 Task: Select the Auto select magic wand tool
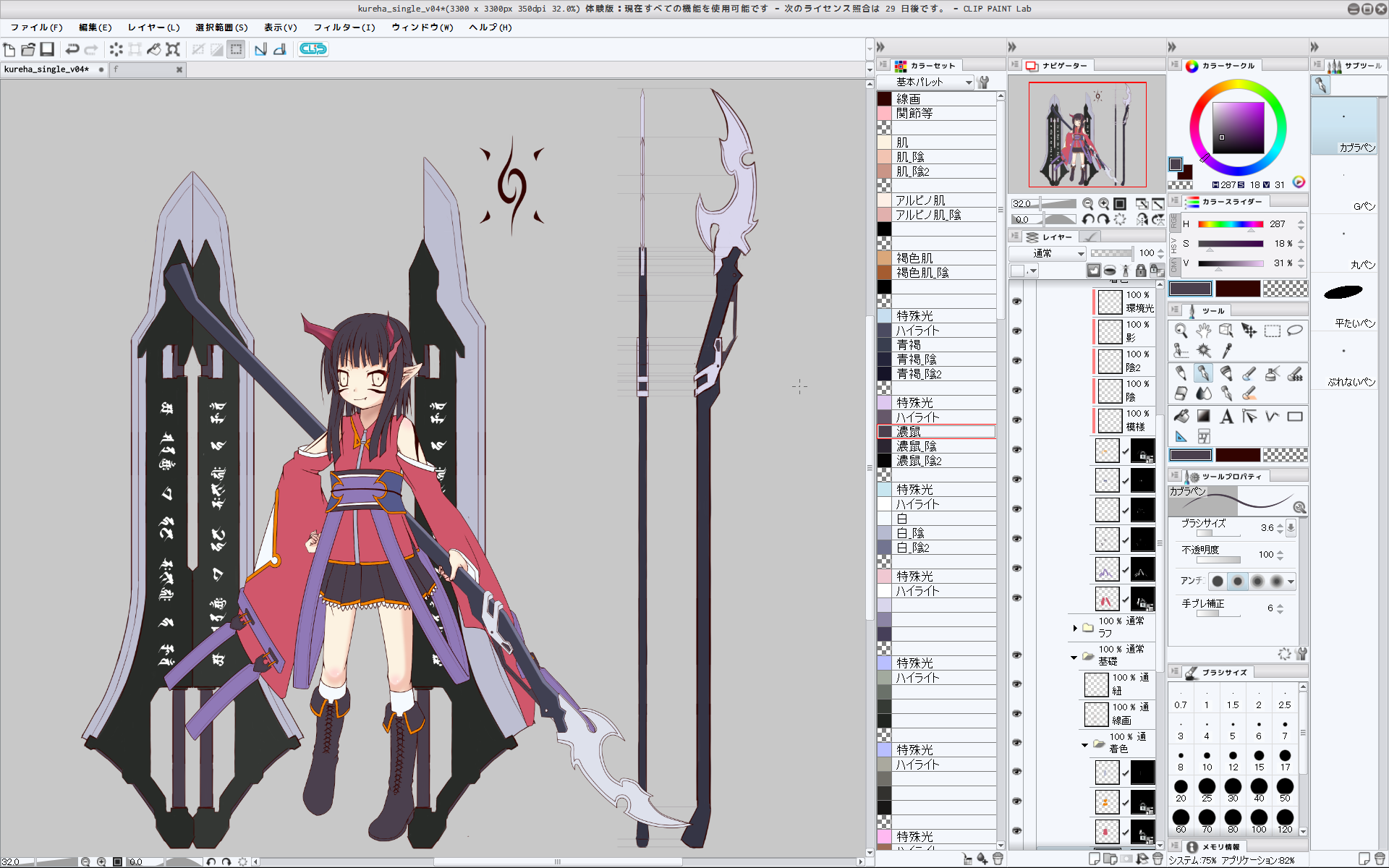coord(1204,351)
